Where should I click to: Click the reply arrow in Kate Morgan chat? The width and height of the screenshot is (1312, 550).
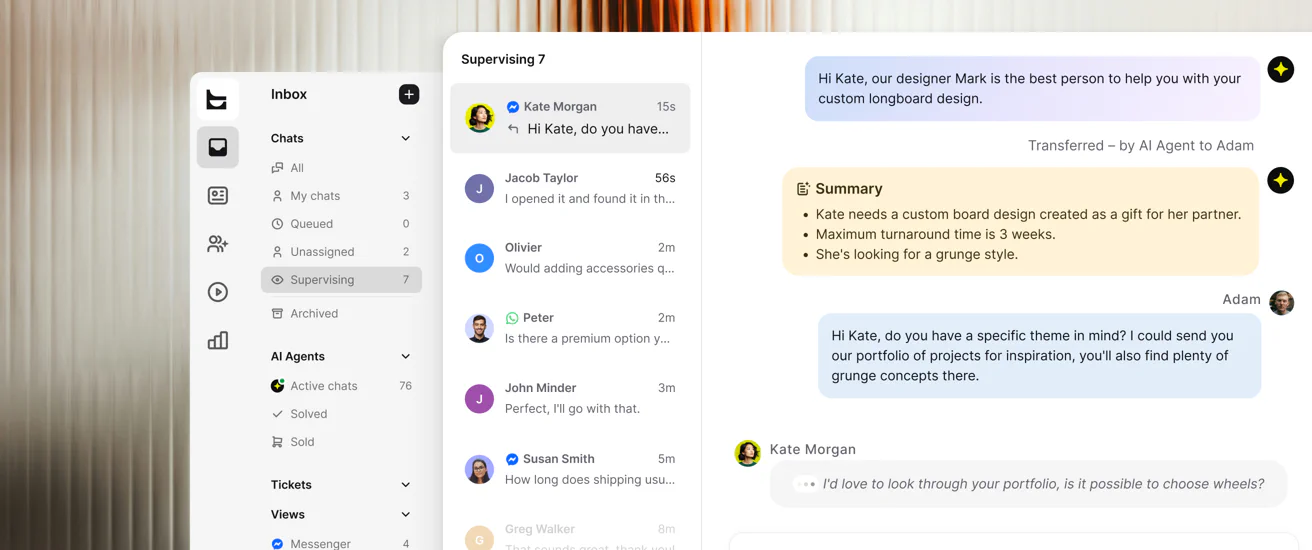pos(513,129)
